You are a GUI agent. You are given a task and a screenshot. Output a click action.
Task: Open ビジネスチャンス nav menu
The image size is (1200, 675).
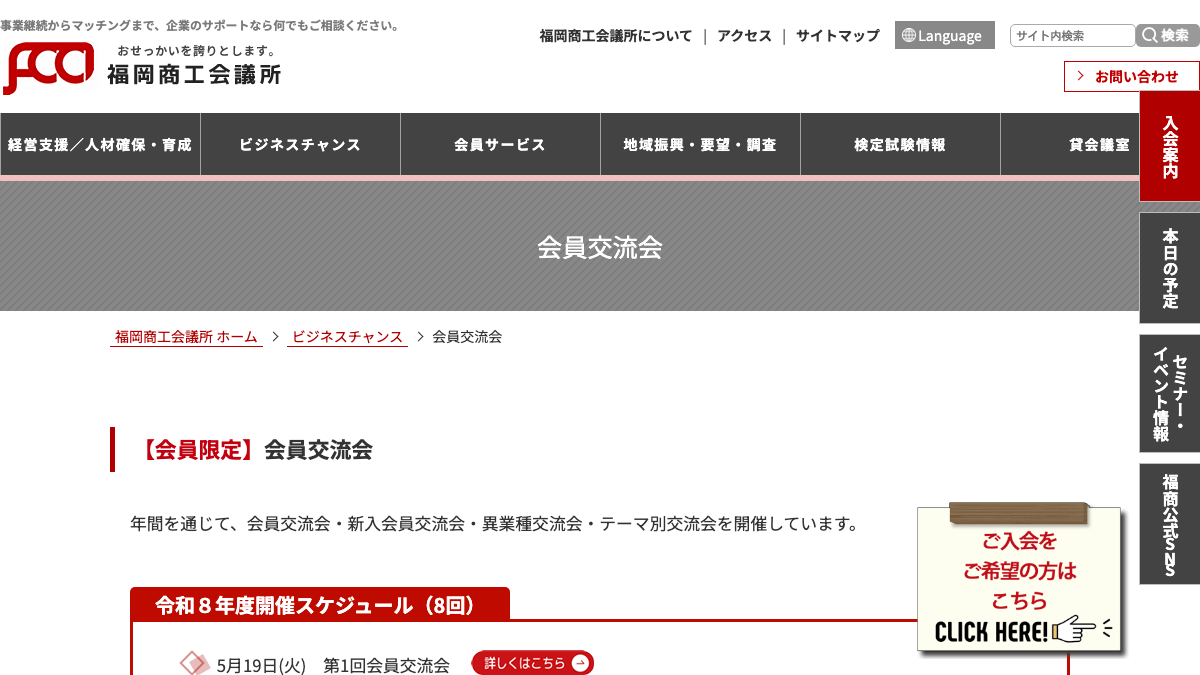click(x=300, y=144)
